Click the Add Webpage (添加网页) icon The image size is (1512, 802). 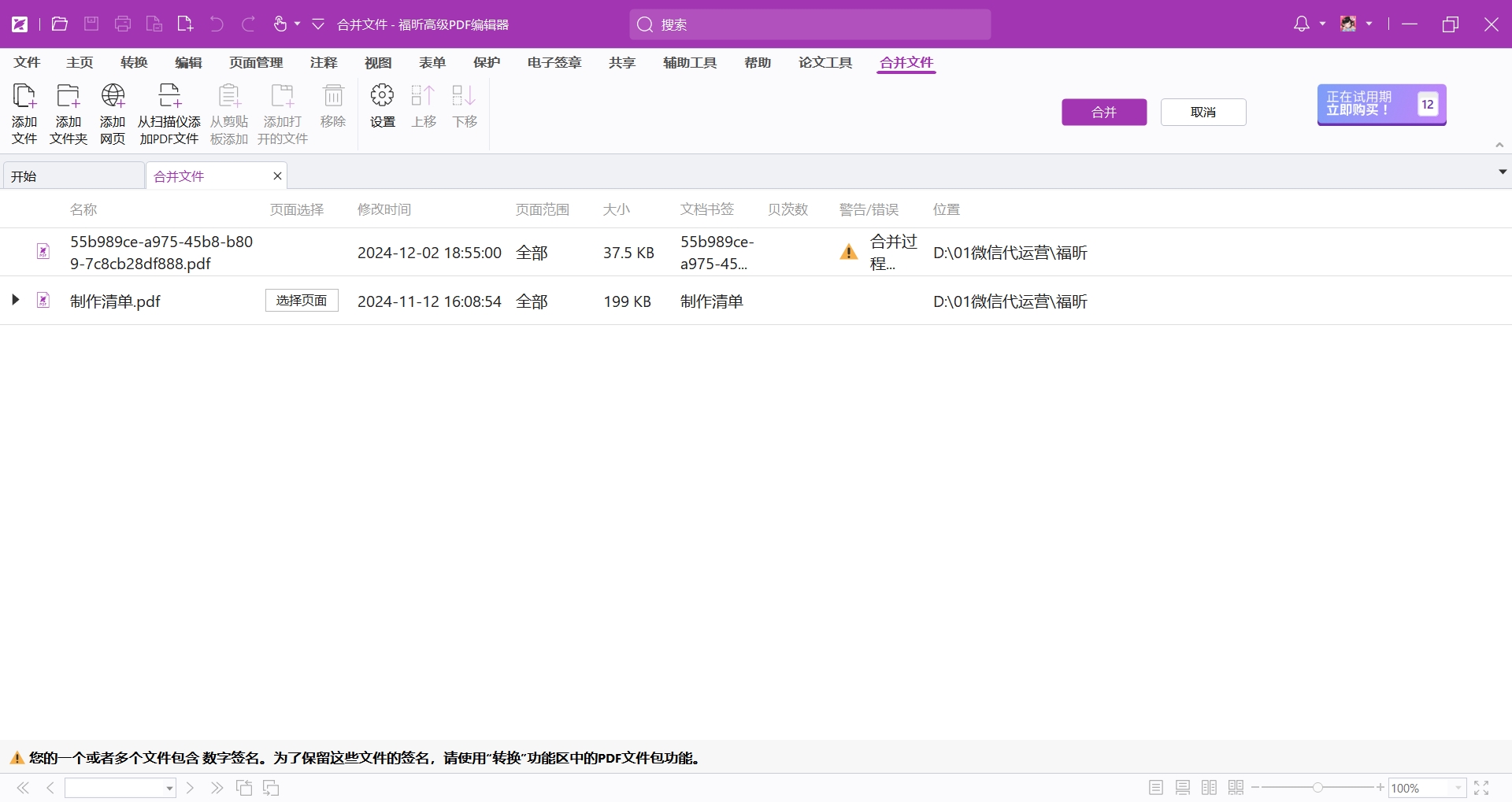click(113, 98)
